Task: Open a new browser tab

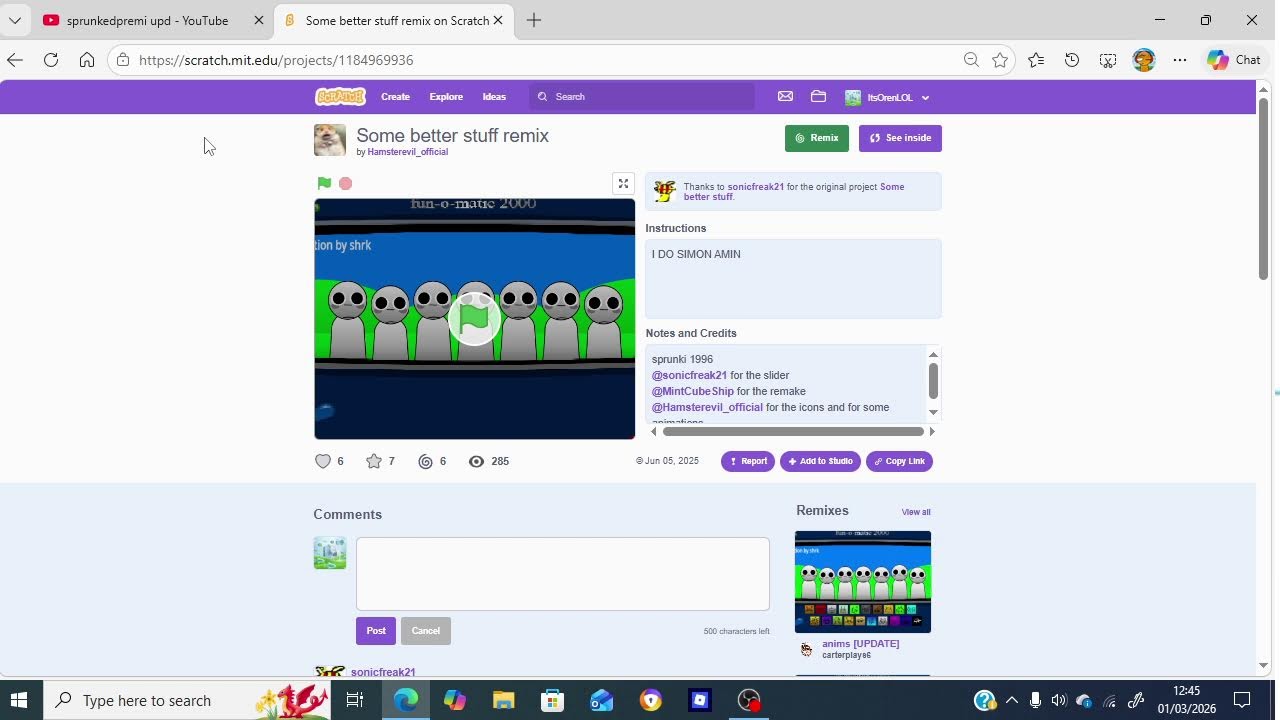Action: (x=534, y=20)
